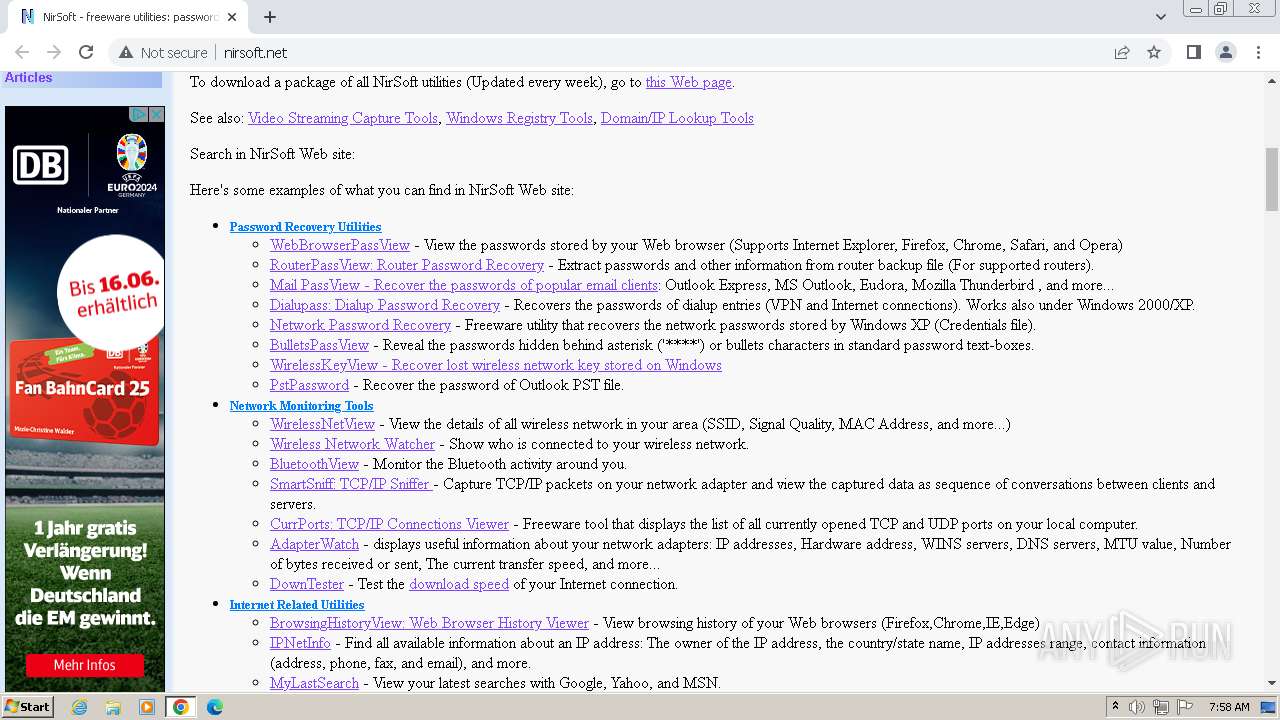
Task: Open BluetoothView link
Action: point(314,464)
